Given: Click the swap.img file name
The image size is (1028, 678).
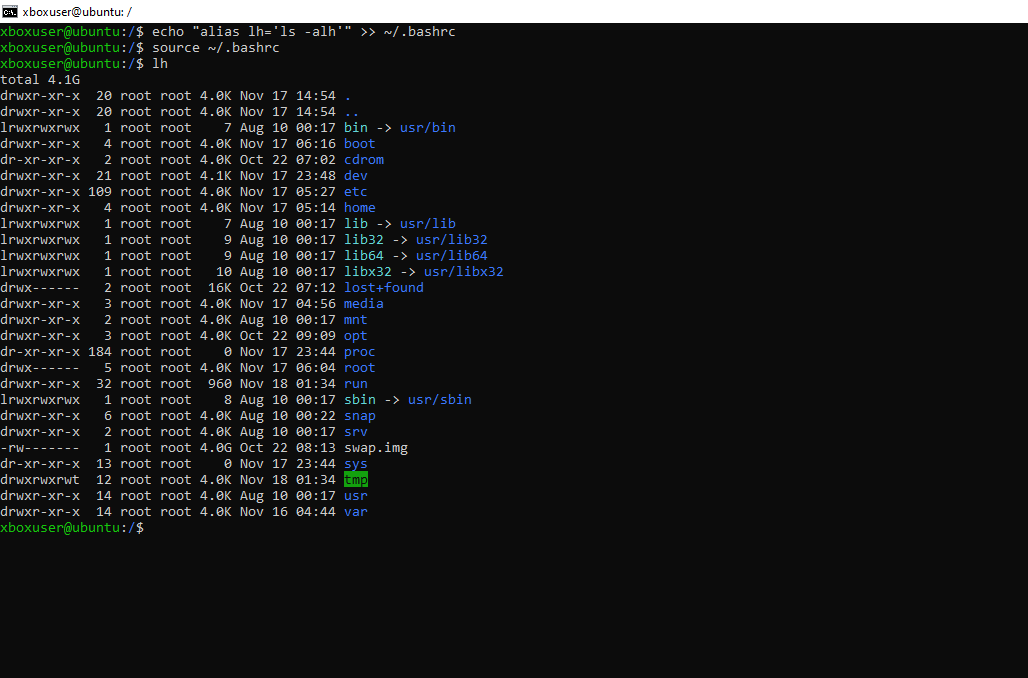Looking at the screenshot, I should coord(375,448).
